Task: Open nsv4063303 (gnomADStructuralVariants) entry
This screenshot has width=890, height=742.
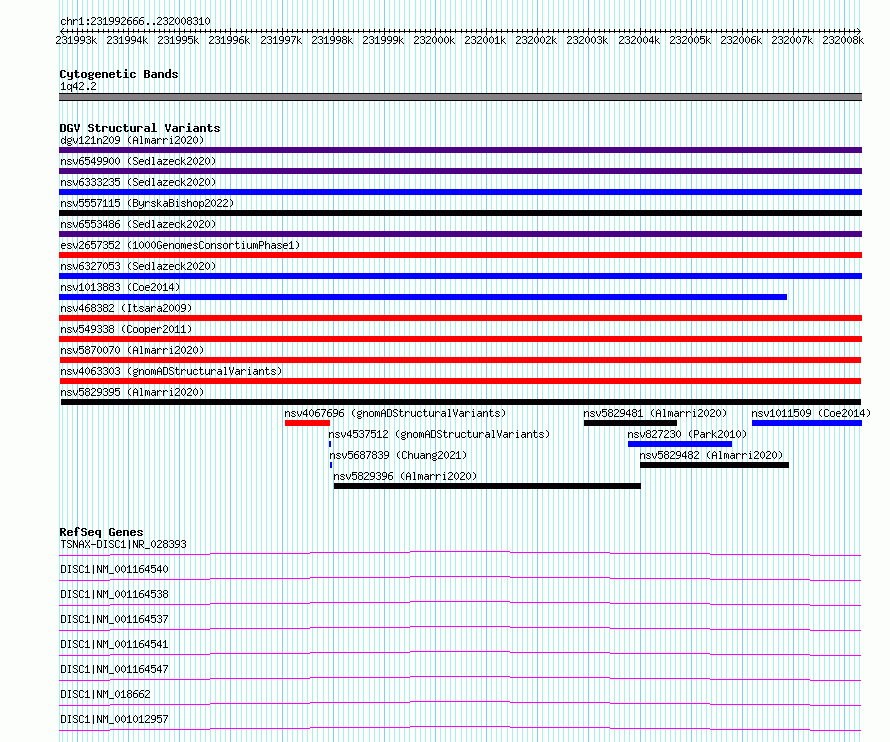Action: [x=171, y=371]
